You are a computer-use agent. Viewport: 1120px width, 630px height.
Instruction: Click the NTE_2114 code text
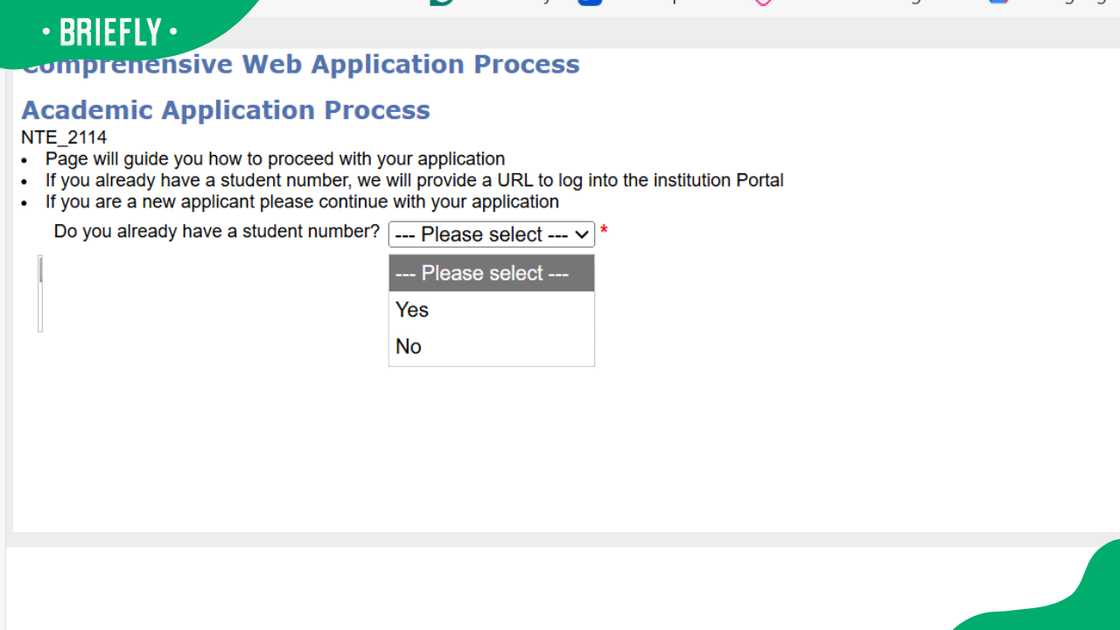[64, 138]
